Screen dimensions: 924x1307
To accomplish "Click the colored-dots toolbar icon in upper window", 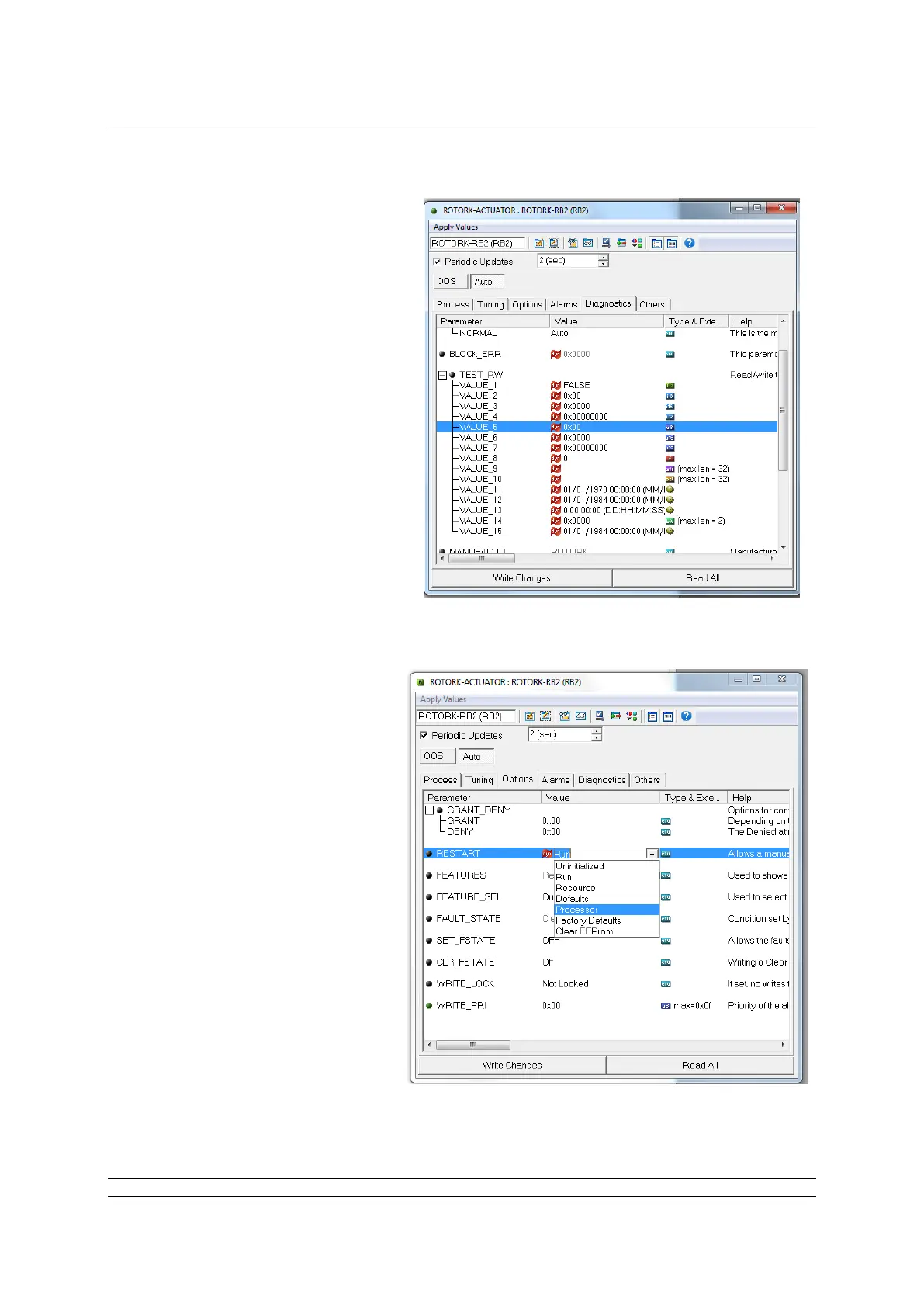I will pyautogui.click(x=637, y=243).
